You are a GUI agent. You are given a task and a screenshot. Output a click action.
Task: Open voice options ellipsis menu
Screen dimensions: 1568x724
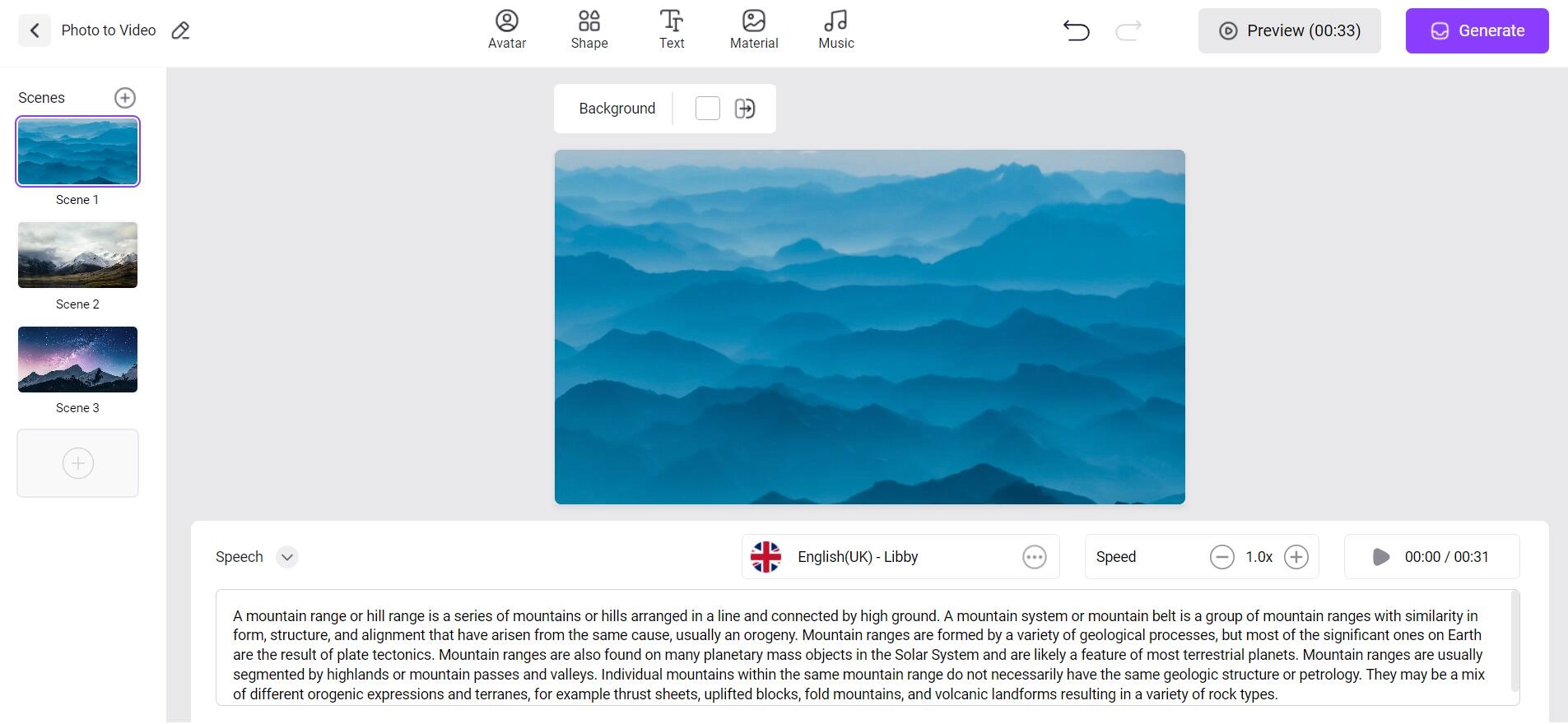point(1035,557)
